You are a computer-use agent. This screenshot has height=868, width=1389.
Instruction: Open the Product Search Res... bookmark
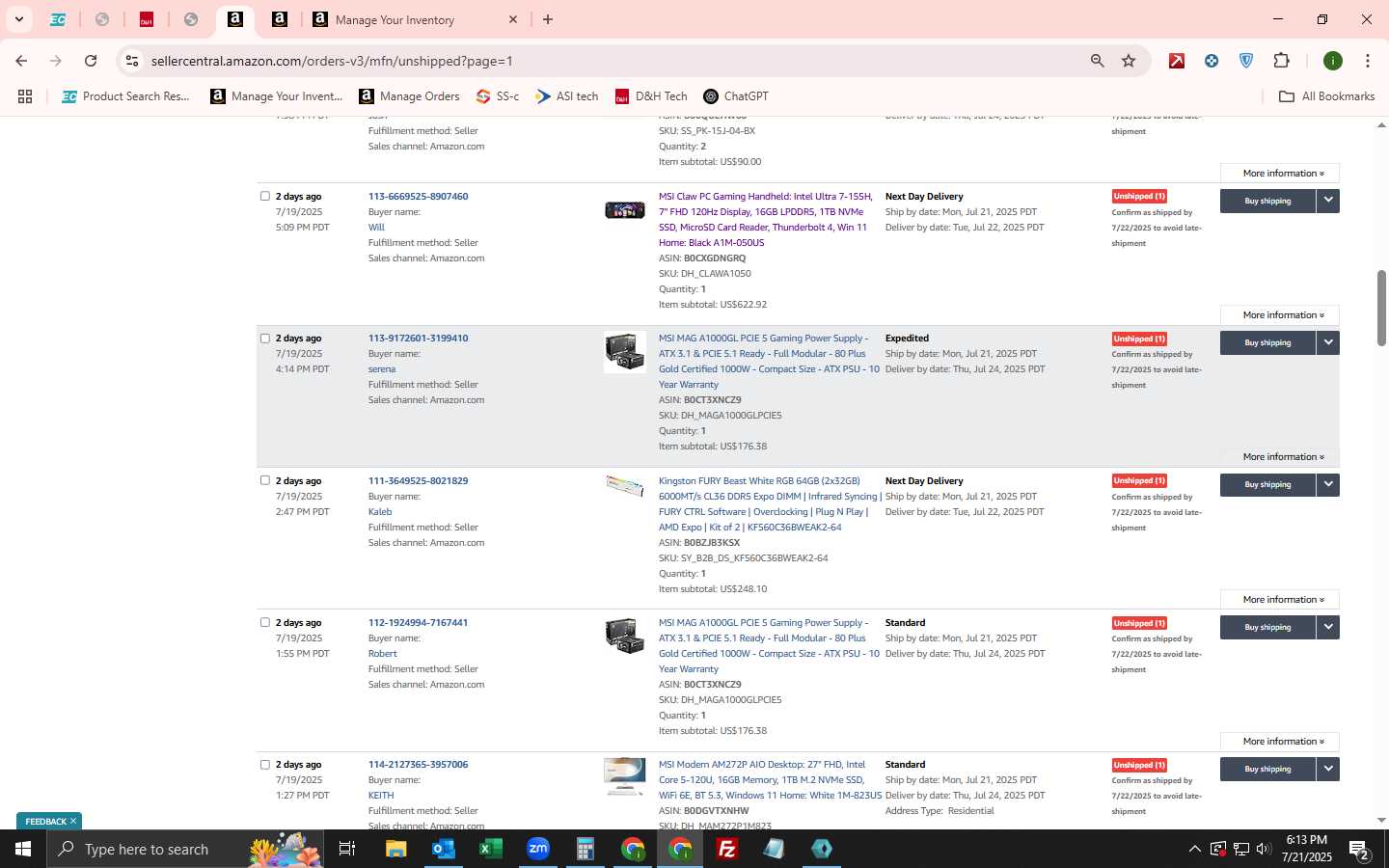click(125, 96)
